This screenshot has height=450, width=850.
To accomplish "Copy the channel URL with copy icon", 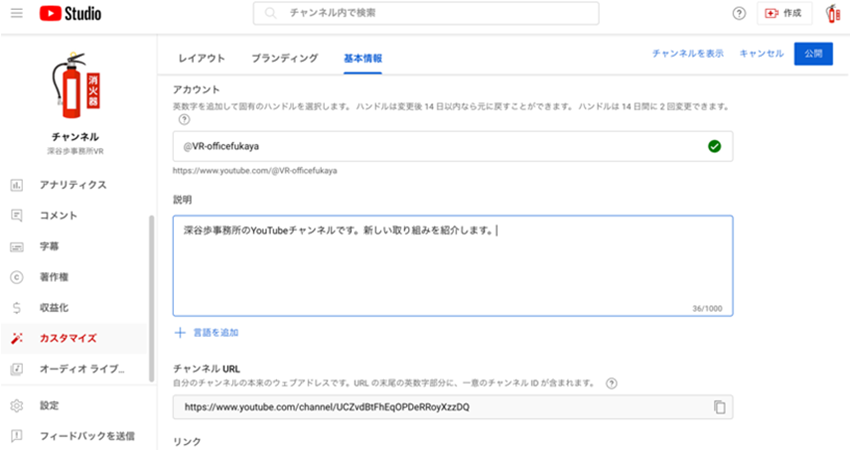I will point(719,407).
